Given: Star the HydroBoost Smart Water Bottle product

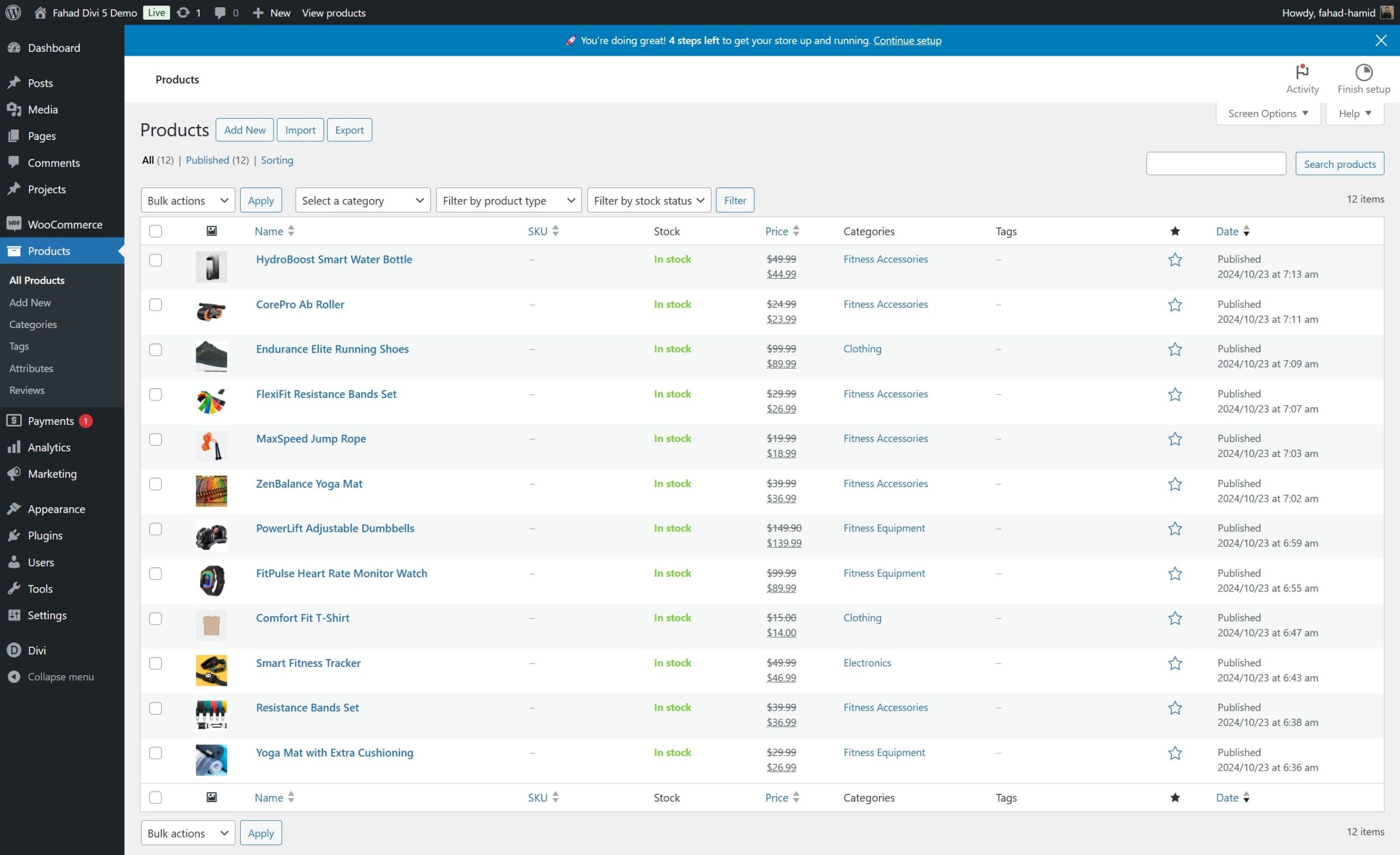Looking at the screenshot, I should point(1175,260).
